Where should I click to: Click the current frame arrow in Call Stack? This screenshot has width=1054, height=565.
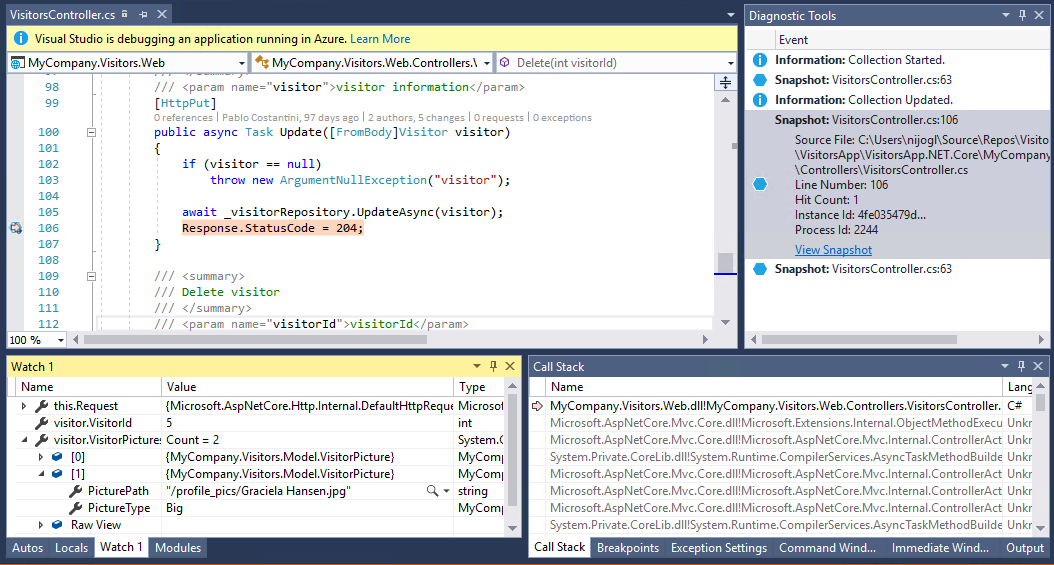(x=537, y=406)
